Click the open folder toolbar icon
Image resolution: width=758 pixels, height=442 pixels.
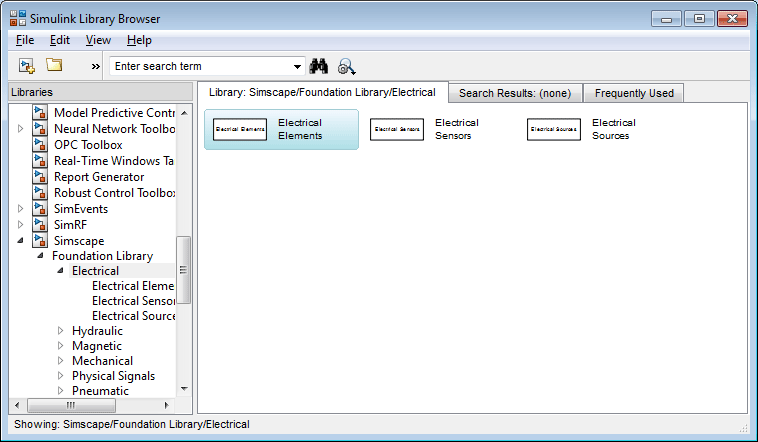(54, 65)
